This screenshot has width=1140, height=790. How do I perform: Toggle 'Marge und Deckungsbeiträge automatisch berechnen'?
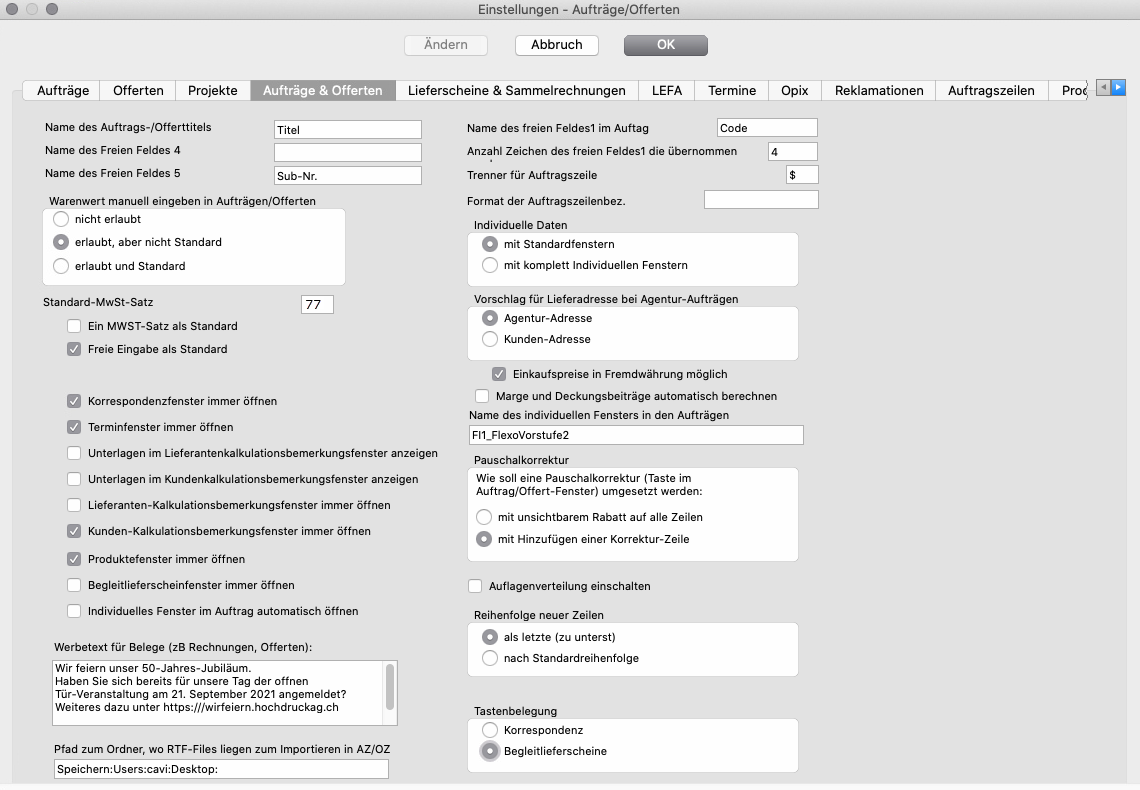coord(482,396)
